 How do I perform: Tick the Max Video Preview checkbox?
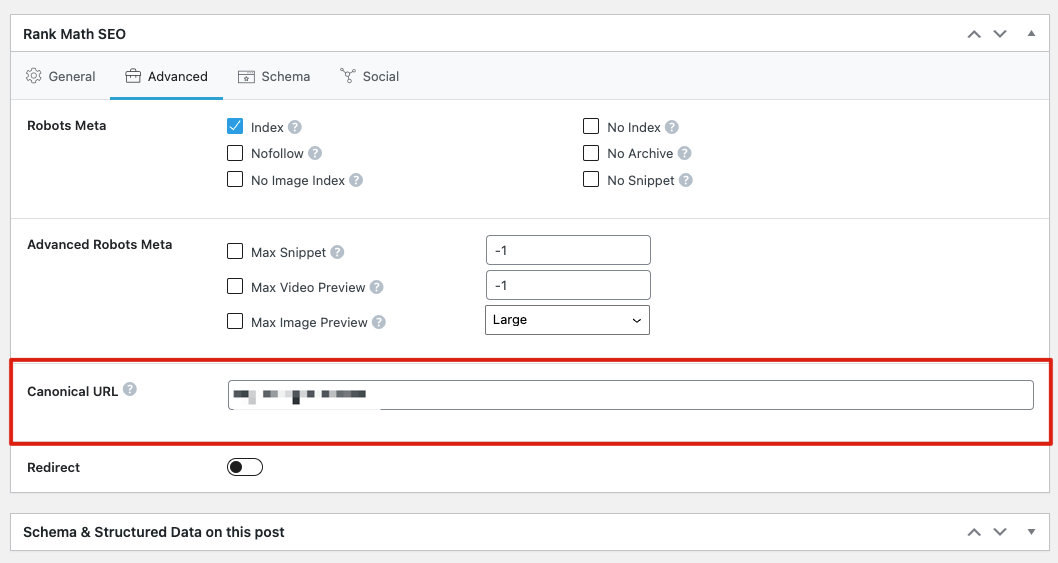click(x=235, y=286)
